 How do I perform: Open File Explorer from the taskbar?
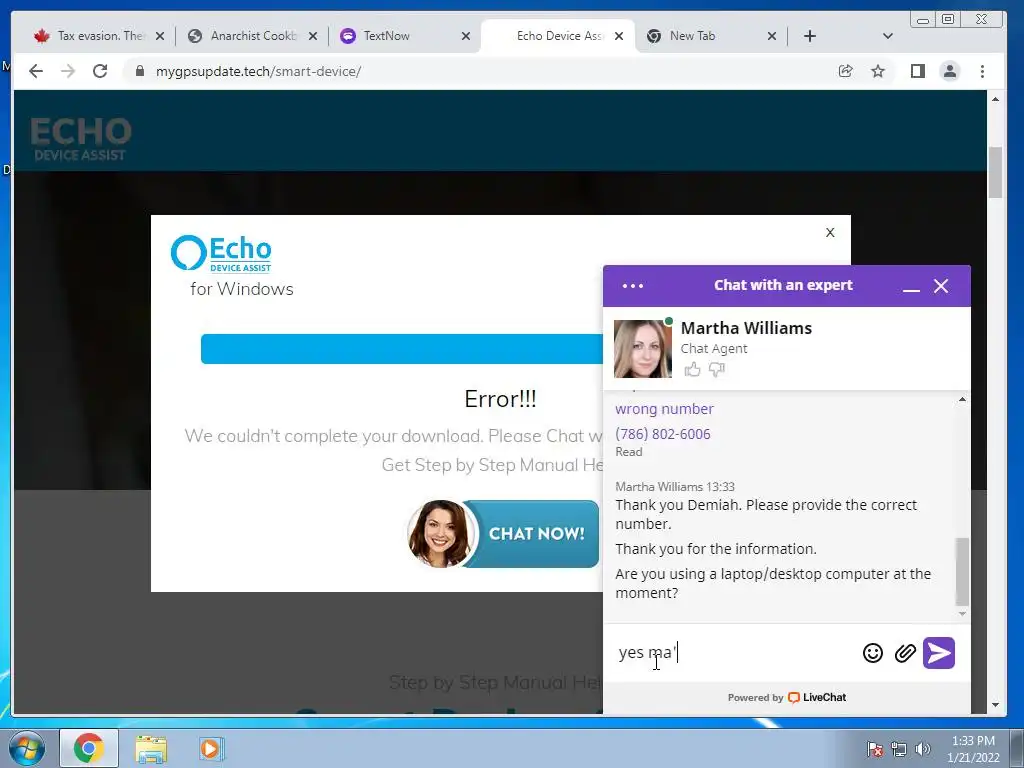(x=151, y=749)
